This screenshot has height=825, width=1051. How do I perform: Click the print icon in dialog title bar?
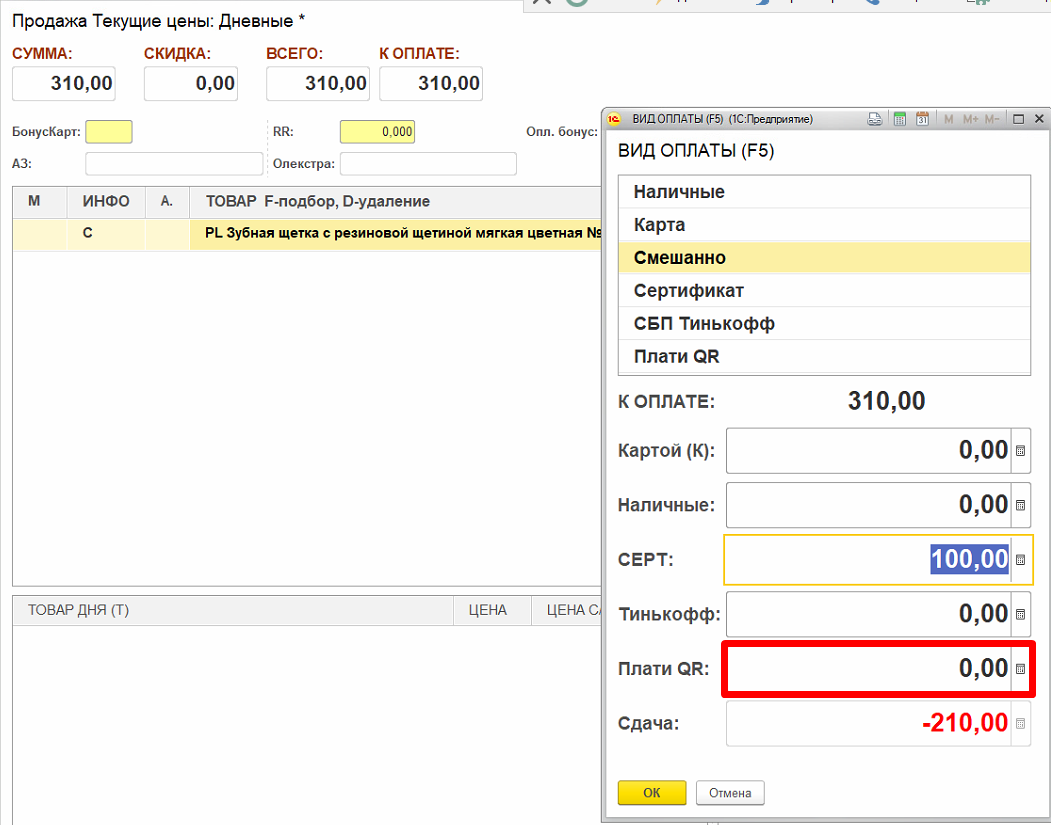(874, 119)
